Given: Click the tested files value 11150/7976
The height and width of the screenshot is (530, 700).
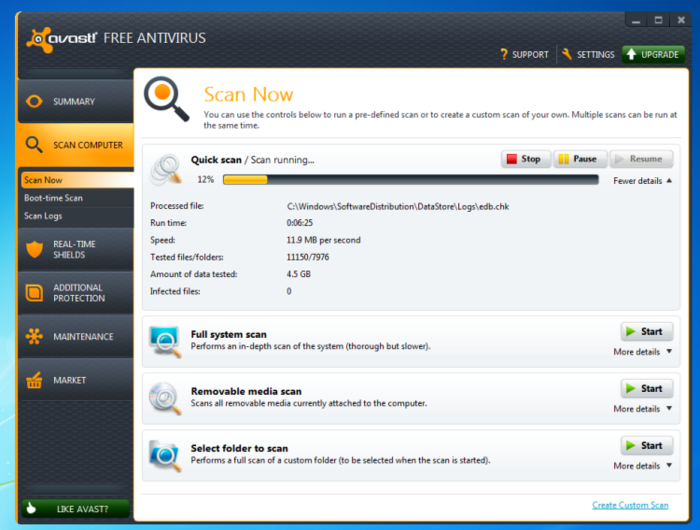Looking at the screenshot, I should (x=308, y=257).
